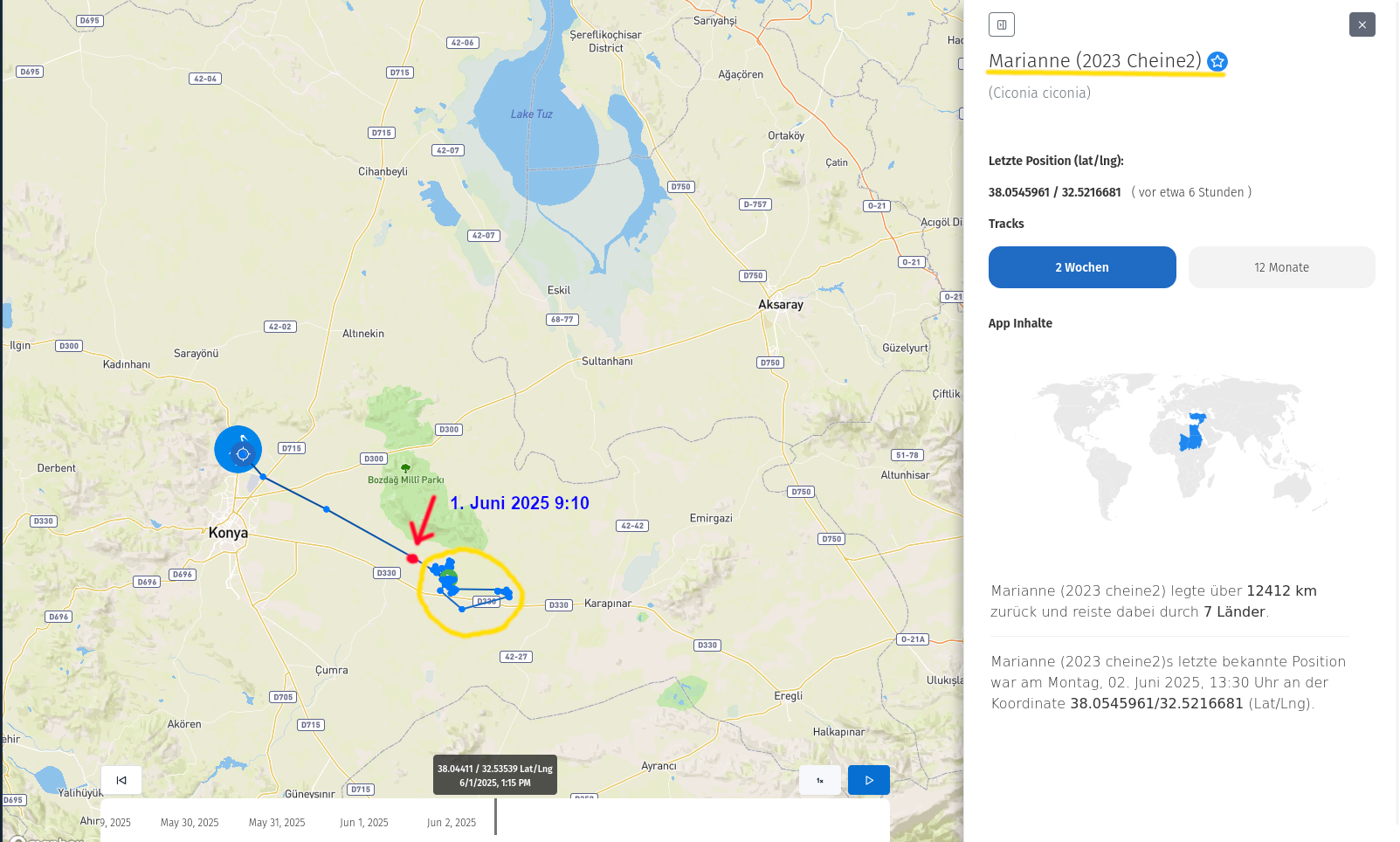
Task: Click the blue bird location marker near Konya
Action: tap(238, 450)
